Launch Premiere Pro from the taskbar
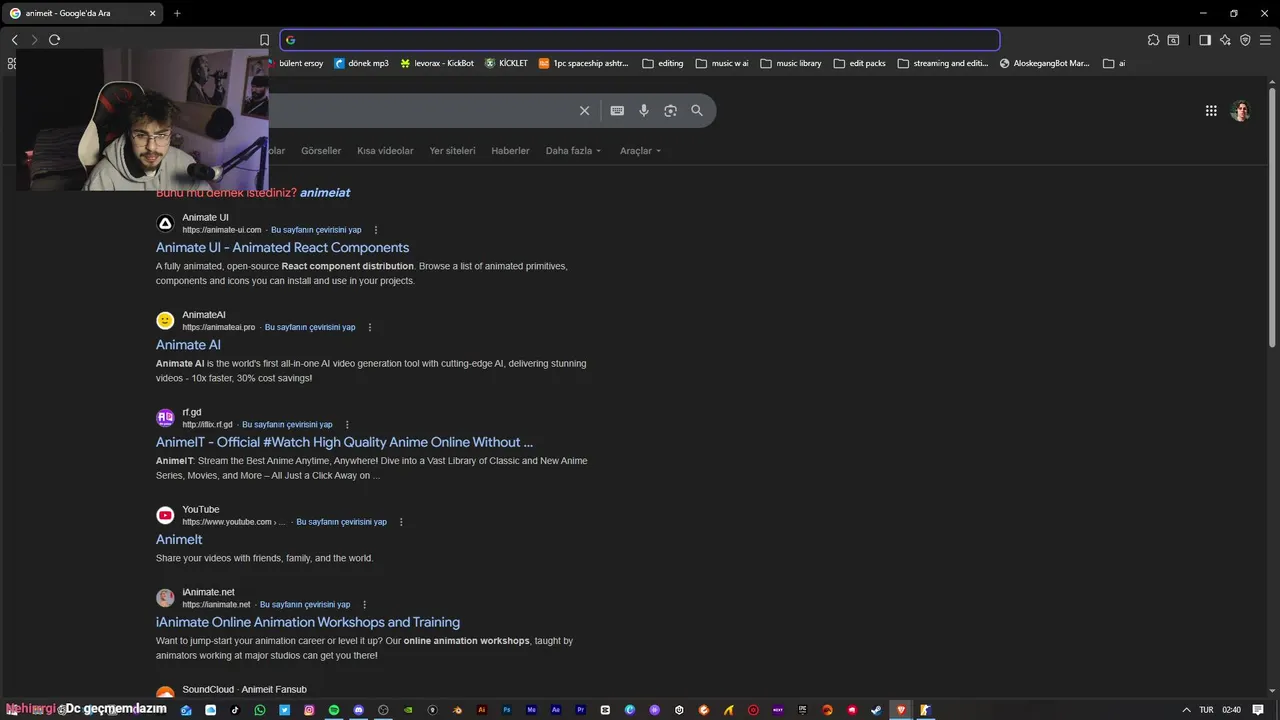The width and height of the screenshot is (1280, 720). [x=581, y=710]
